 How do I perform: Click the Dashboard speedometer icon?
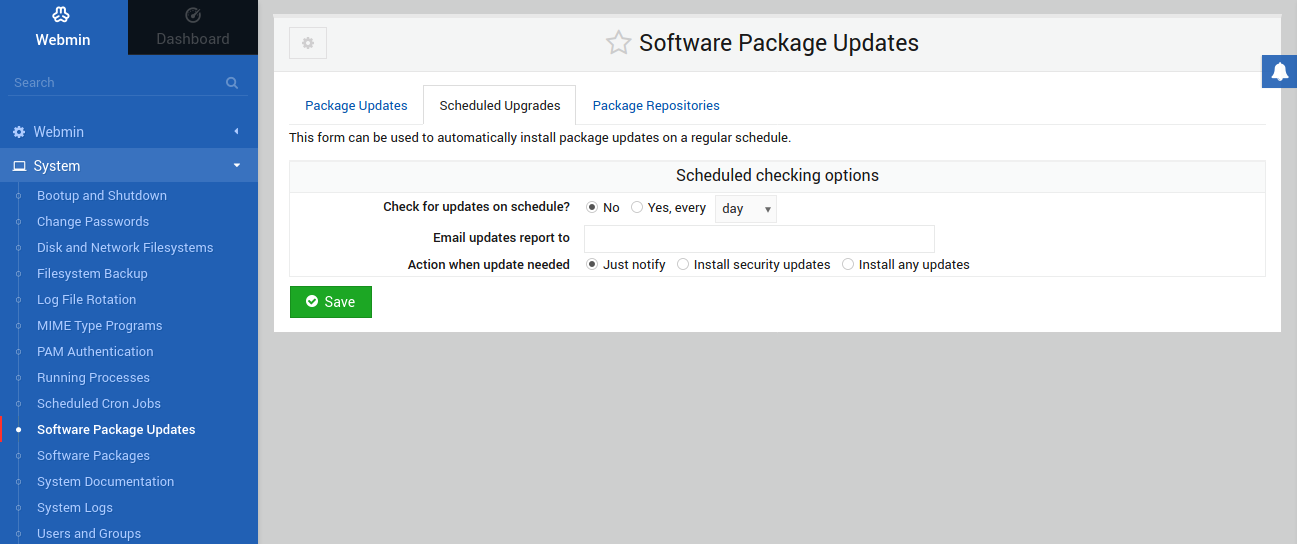click(193, 15)
